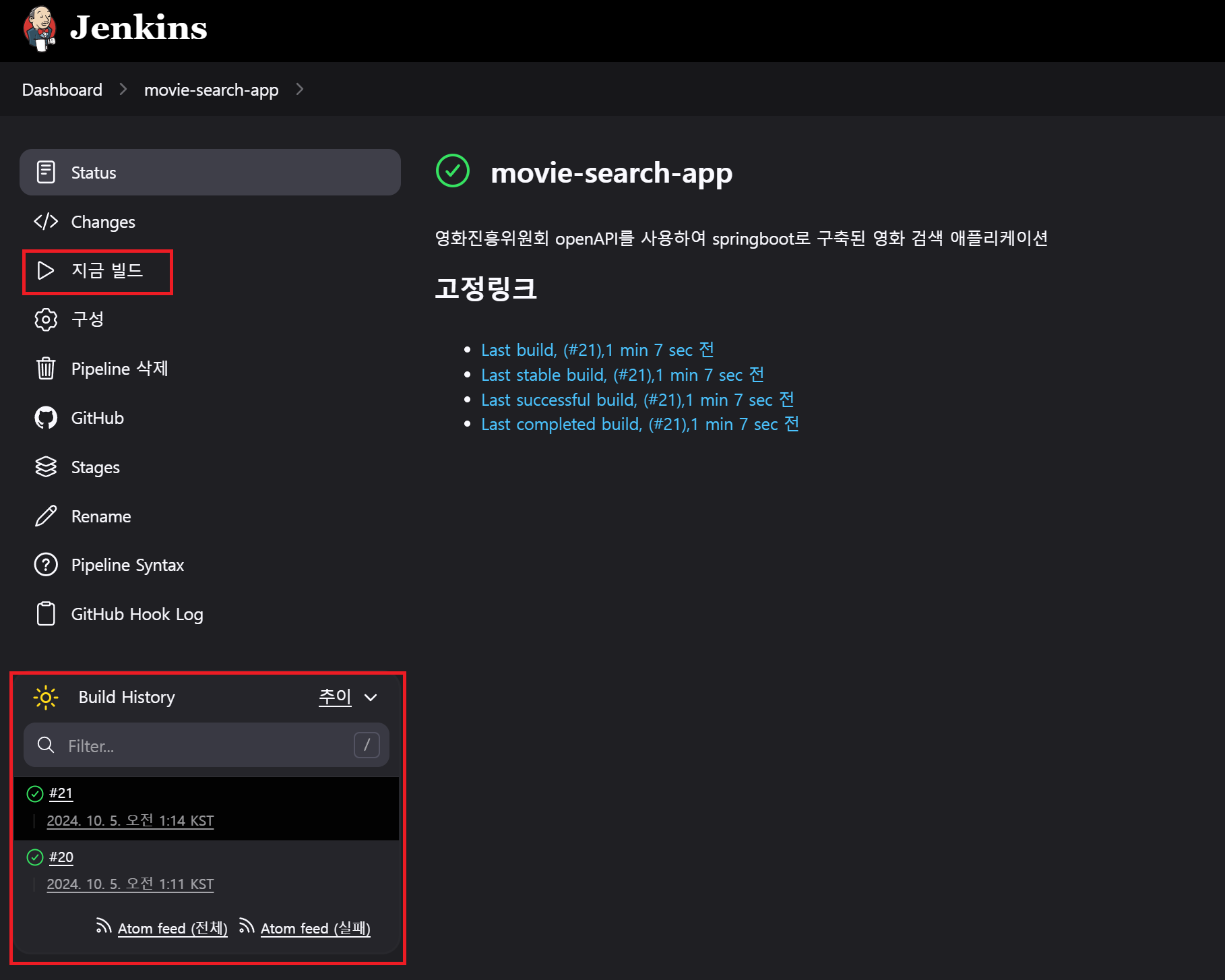Open the 오전 1:14 KST build timestamp
The width and height of the screenshot is (1225, 980).
(130, 821)
